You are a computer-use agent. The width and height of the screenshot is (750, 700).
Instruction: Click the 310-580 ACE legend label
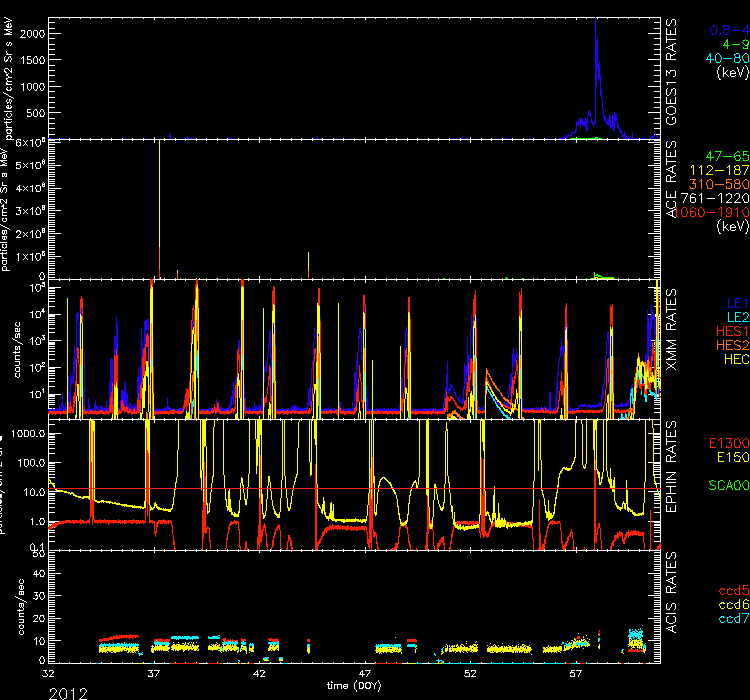[x=721, y=187]
